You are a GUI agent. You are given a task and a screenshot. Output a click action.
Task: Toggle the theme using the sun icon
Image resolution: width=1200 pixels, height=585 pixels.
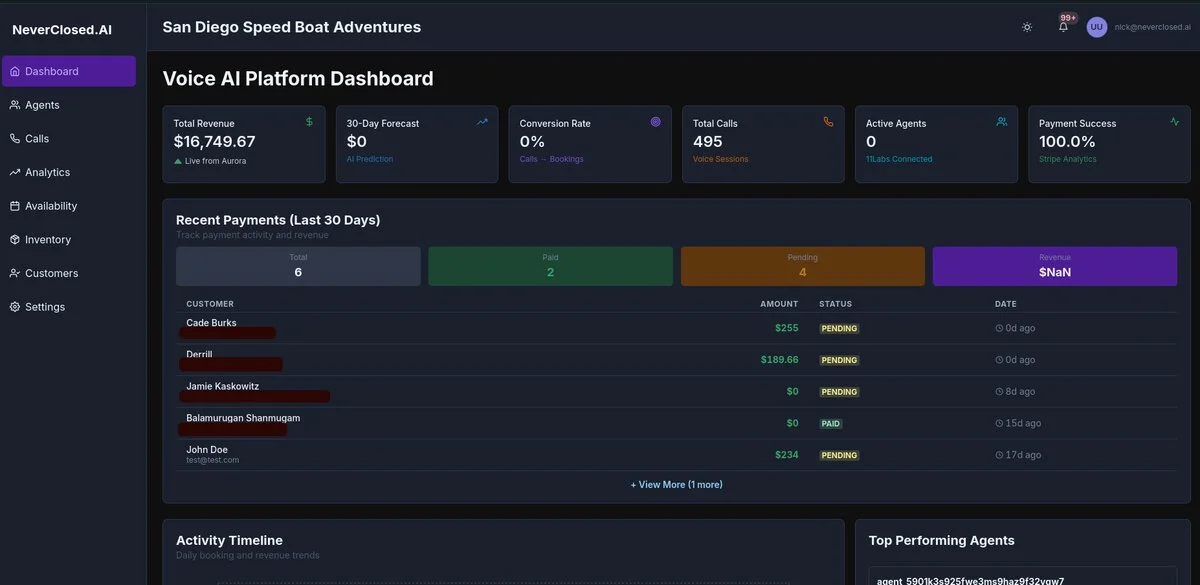pyautogui.click(x=1026, y=26)
